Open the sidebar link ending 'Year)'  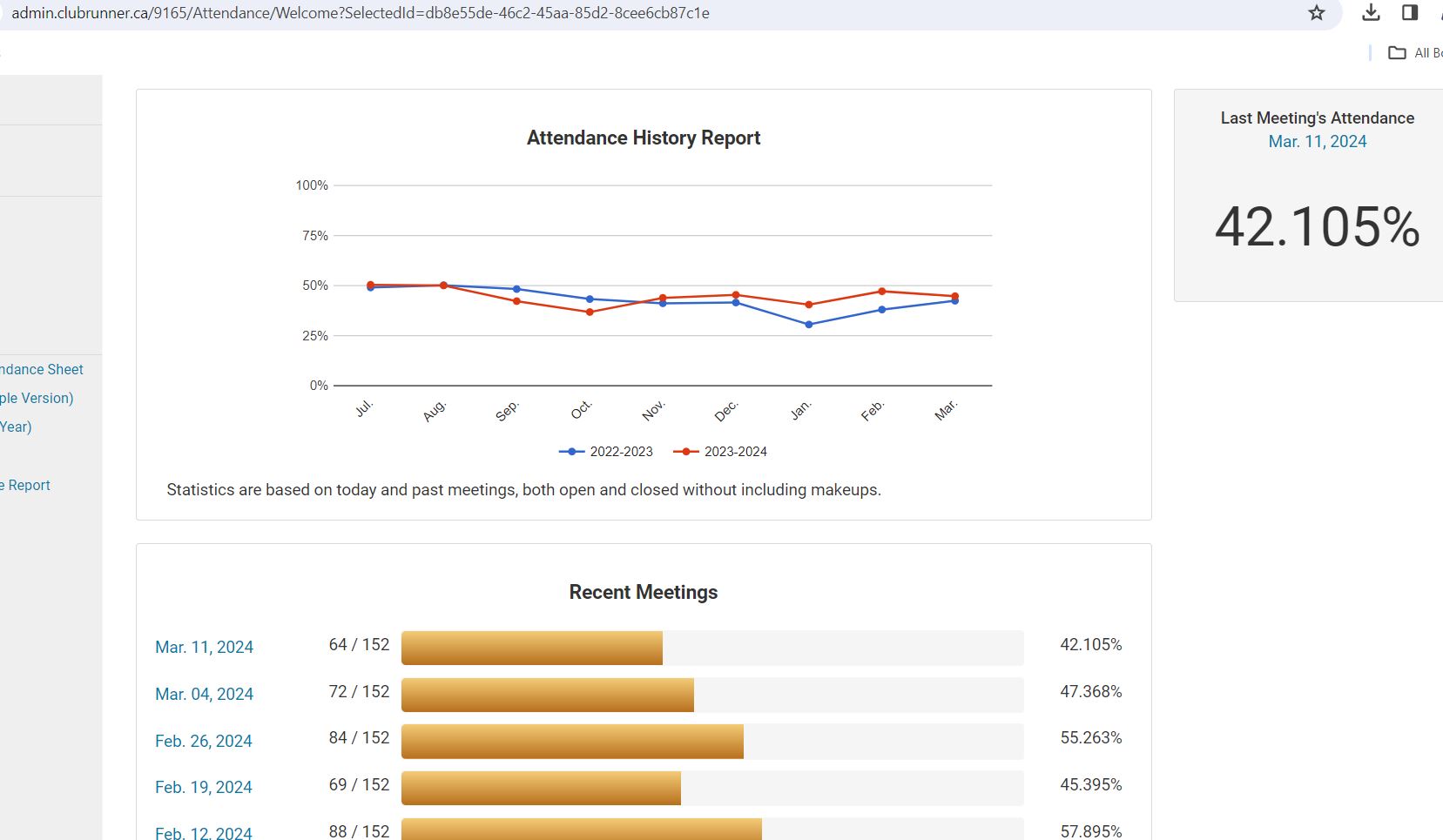point(16,427)
